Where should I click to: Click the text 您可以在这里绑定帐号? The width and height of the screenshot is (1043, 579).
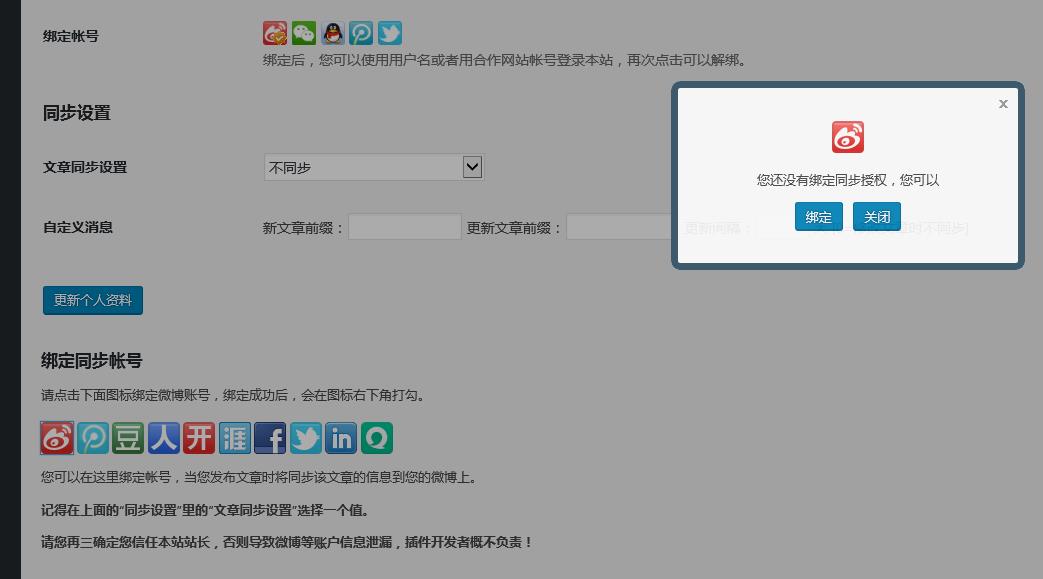(x=106, y=477)
